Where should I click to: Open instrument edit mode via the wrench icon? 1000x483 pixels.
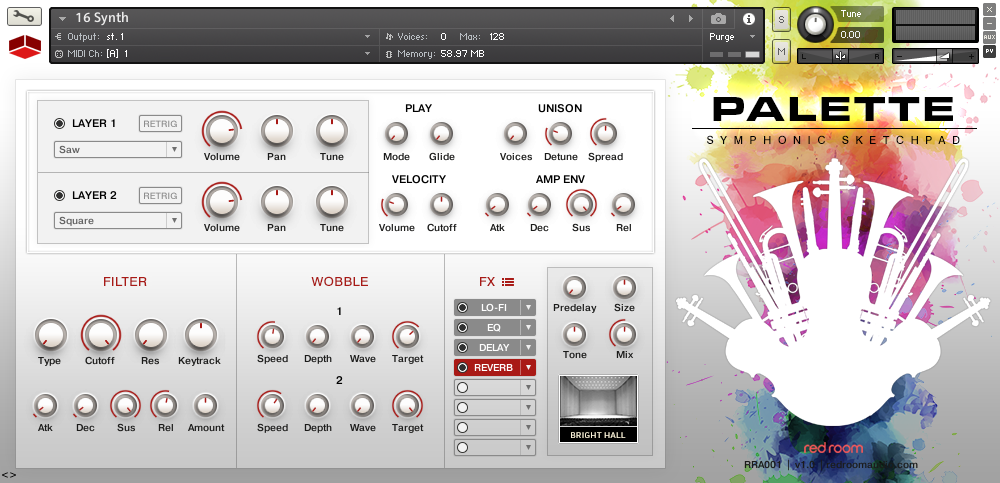tap(24, 17)
